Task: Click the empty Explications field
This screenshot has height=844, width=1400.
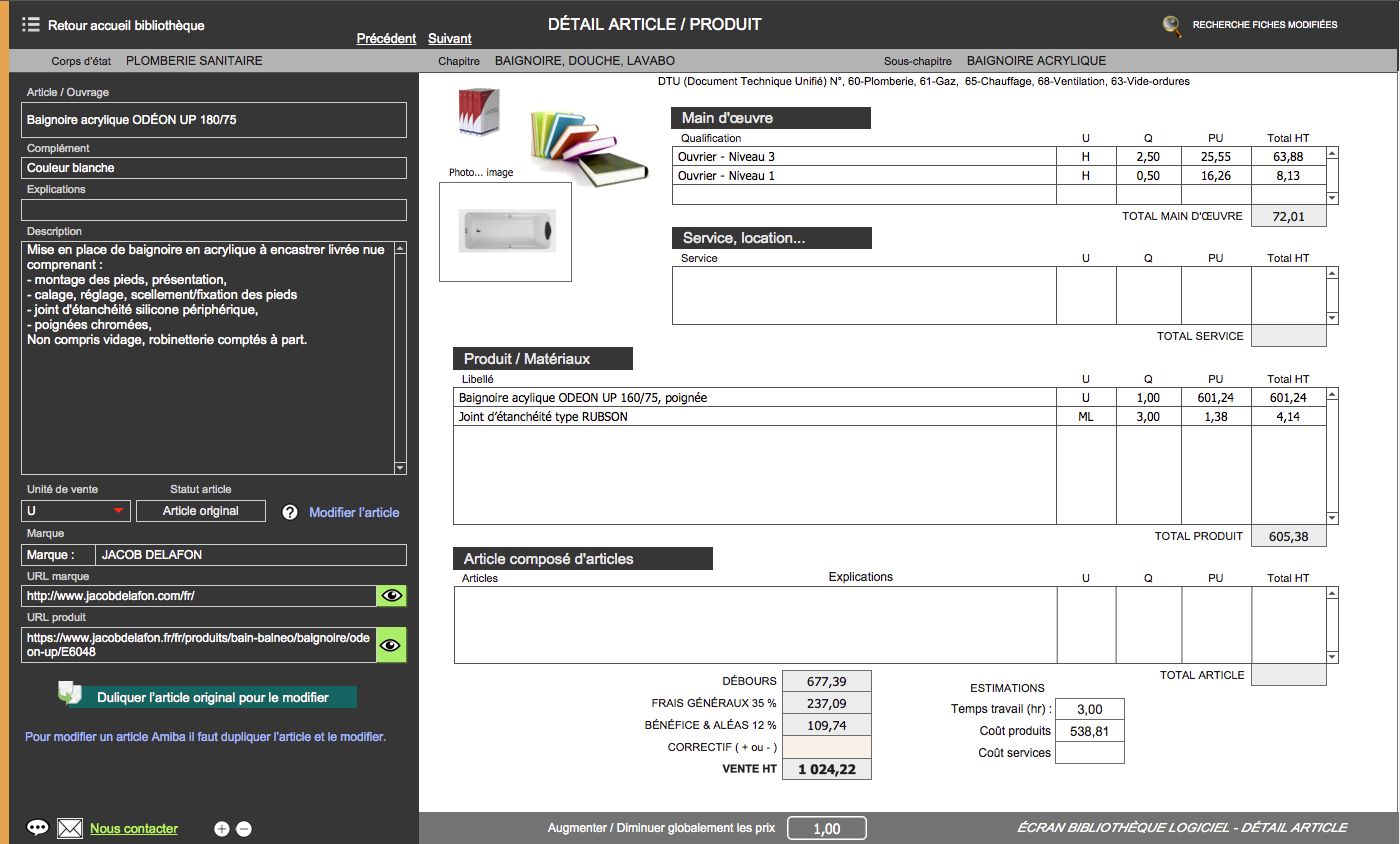Action: tap(214, 209)
